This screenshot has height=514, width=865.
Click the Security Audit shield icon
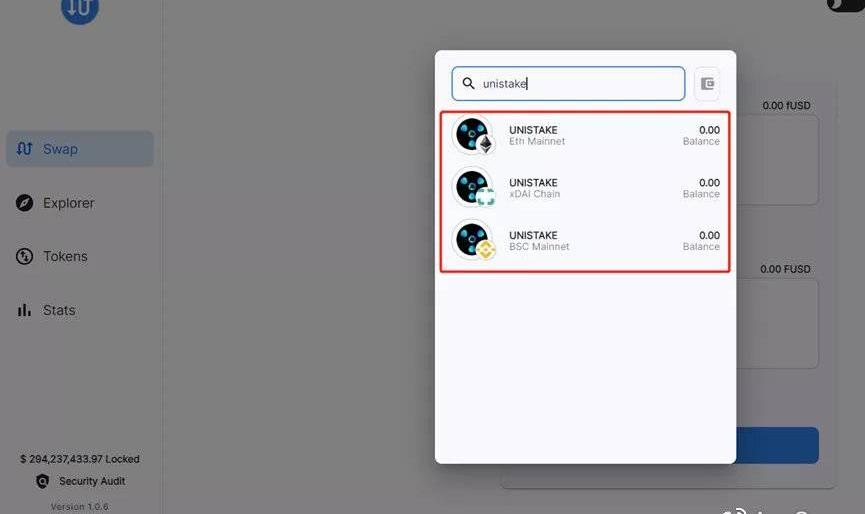click(x=42, y=481)
